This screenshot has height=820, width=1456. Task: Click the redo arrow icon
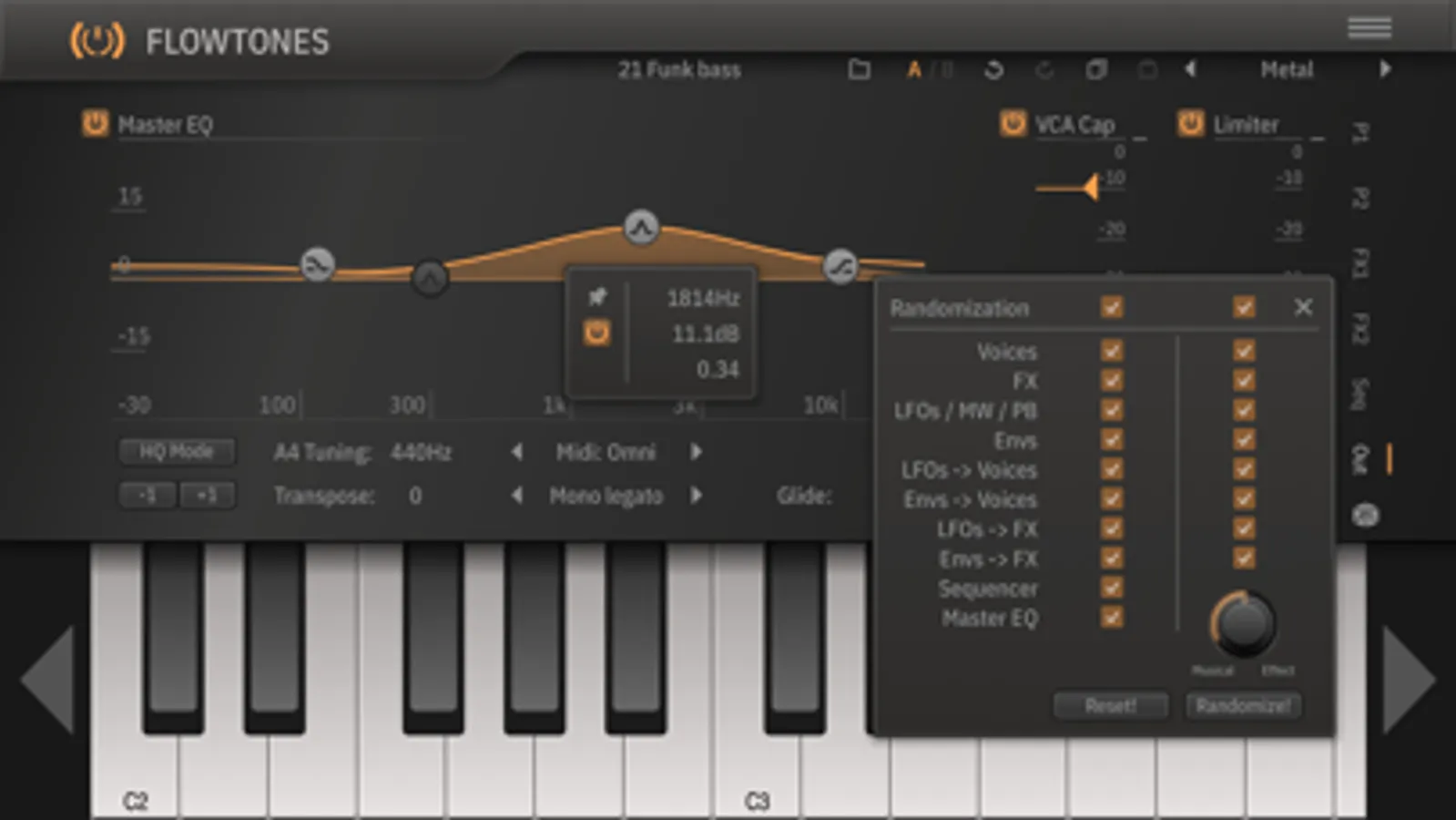pyautogui.click(x=1044, y=69)
